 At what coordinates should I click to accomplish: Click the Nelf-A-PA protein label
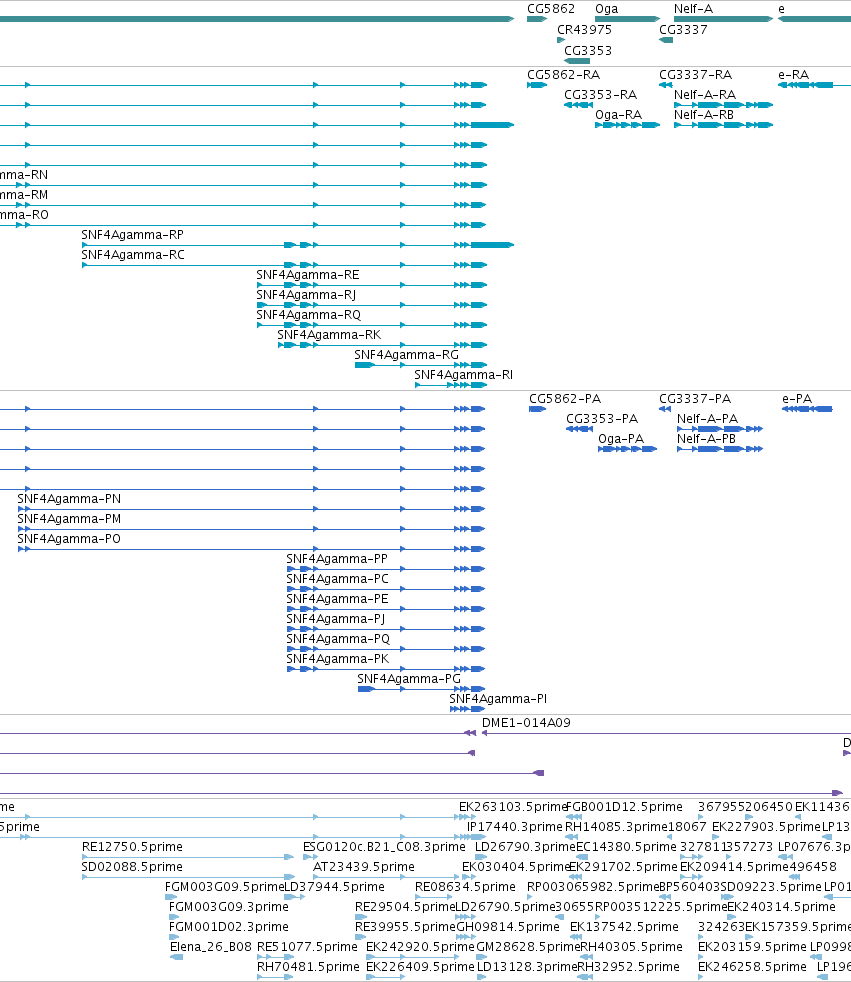pos(707,419)
